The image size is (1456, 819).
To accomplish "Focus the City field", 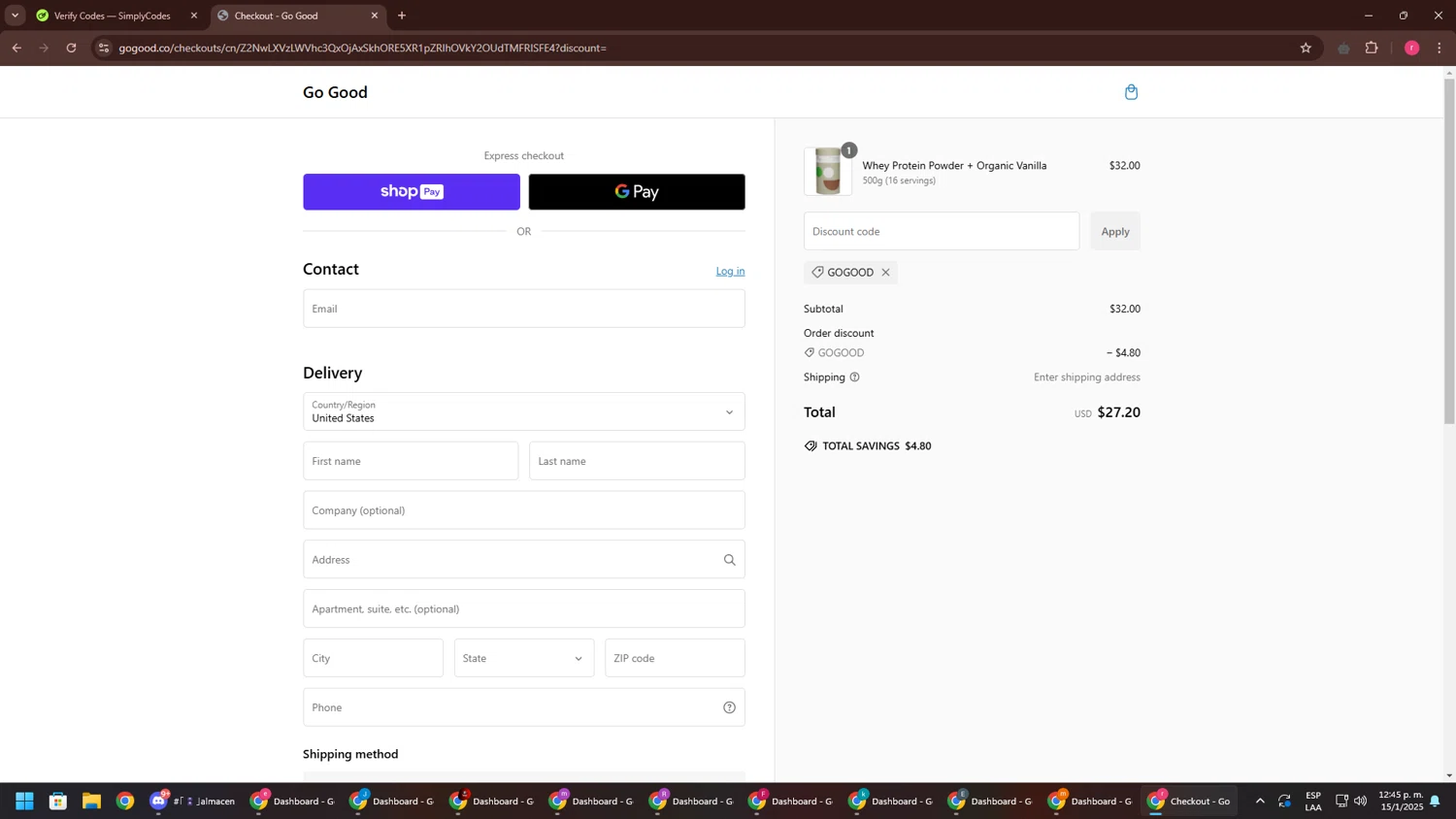I will (x=373, y=658).
